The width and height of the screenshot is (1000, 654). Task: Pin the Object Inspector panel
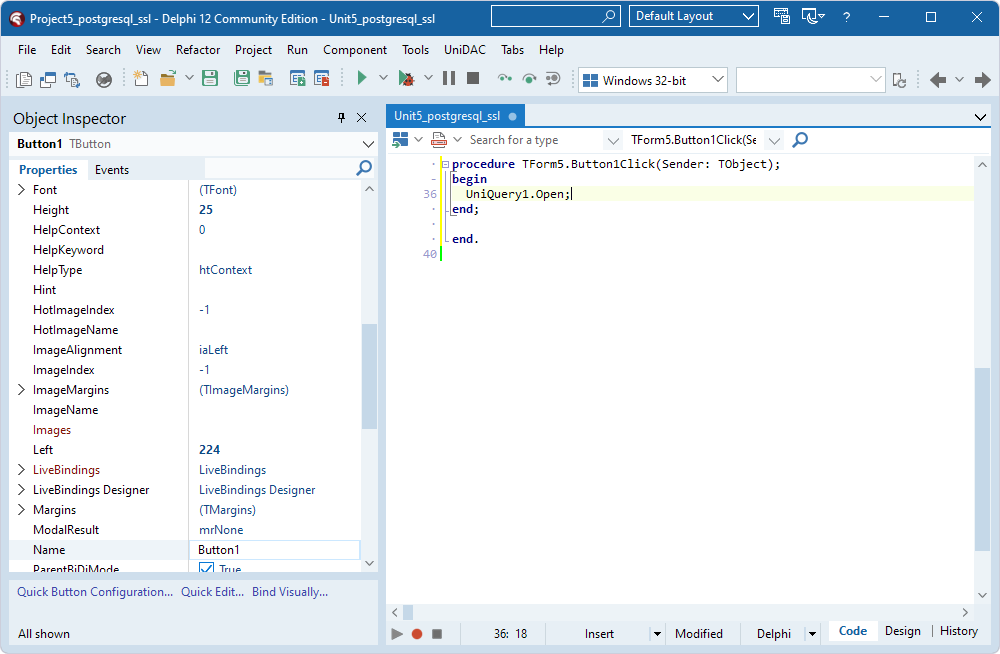[x=341, y=117]
